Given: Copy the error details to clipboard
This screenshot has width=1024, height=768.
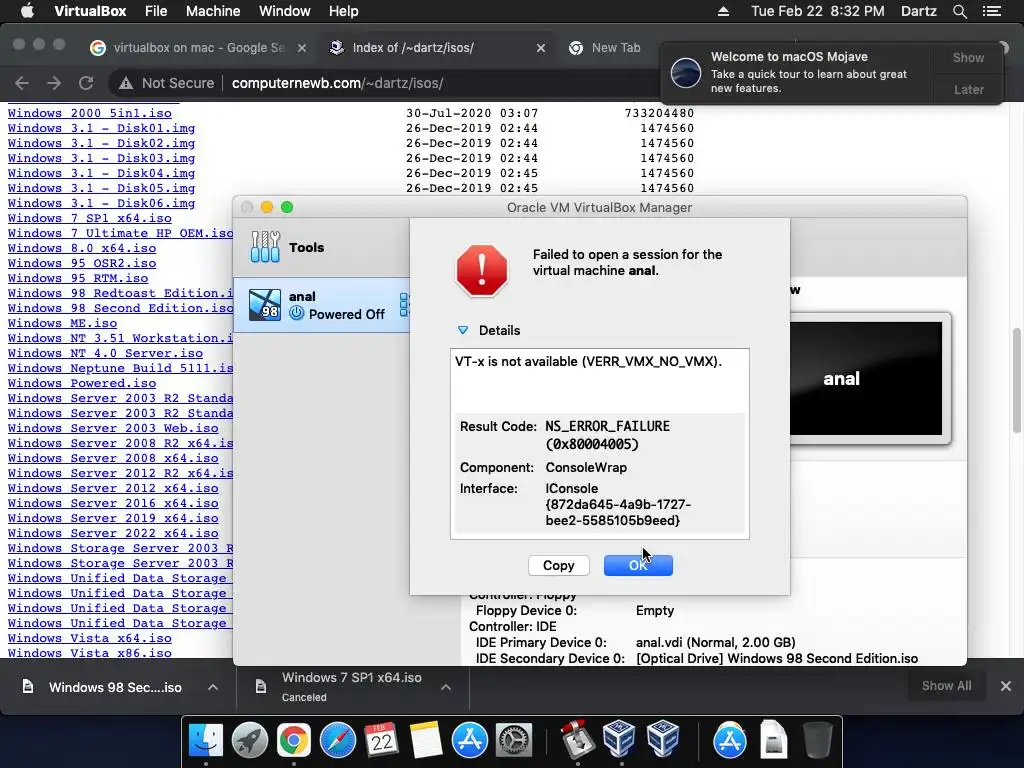Looking at the screenshot, I should click(x=558, y=566).
